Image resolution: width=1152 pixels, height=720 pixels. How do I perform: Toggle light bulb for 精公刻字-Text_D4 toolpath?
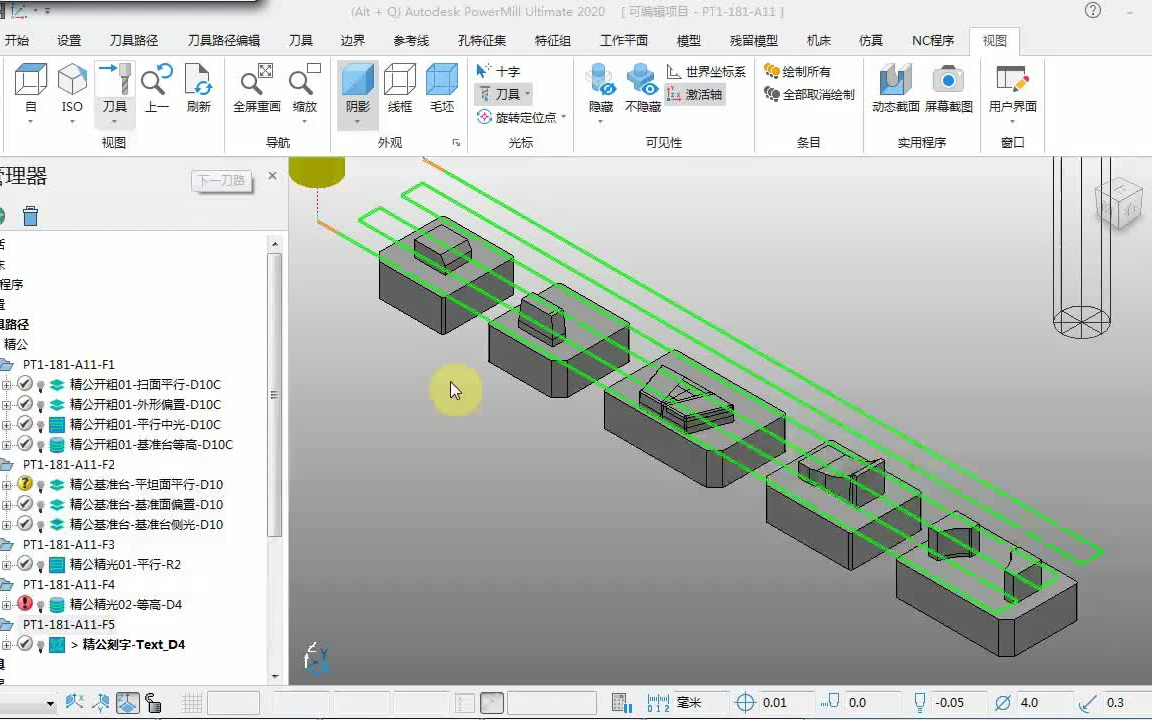pyautogui.click(x=41, y=645)
